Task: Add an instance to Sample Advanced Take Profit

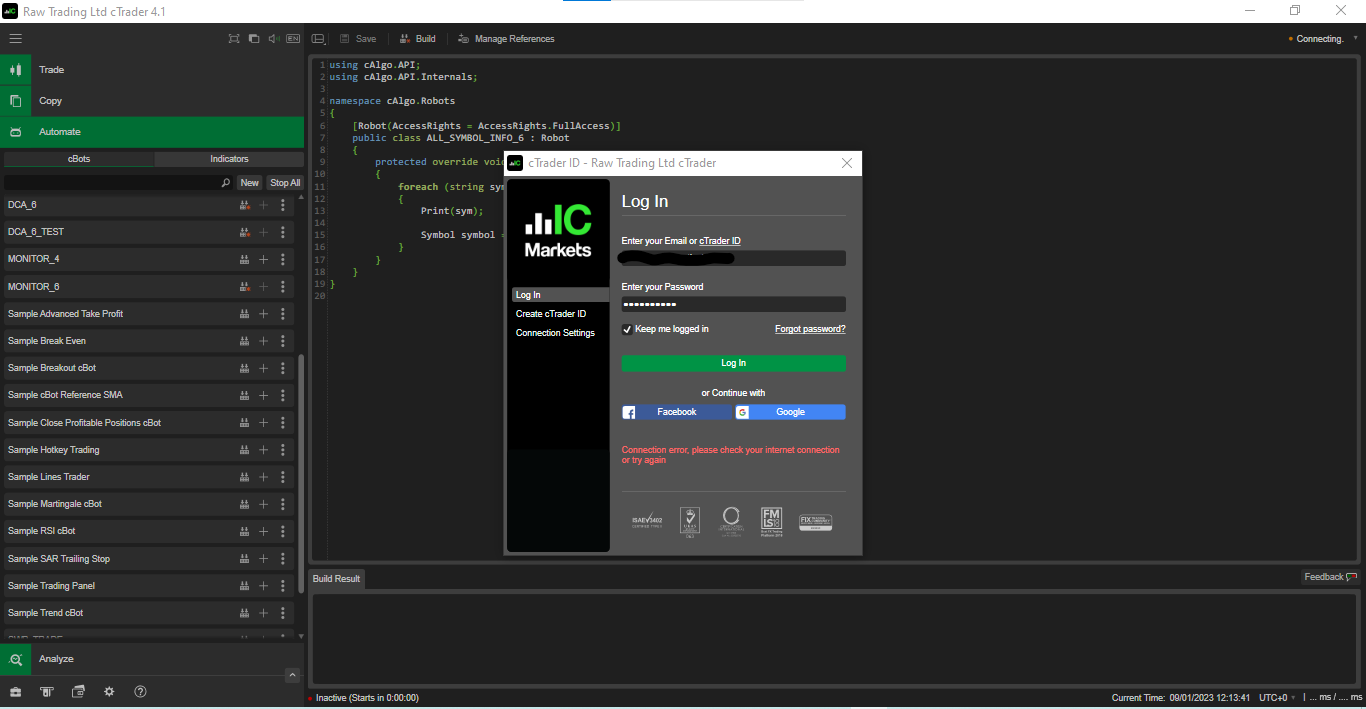Action: pos(264,314)
